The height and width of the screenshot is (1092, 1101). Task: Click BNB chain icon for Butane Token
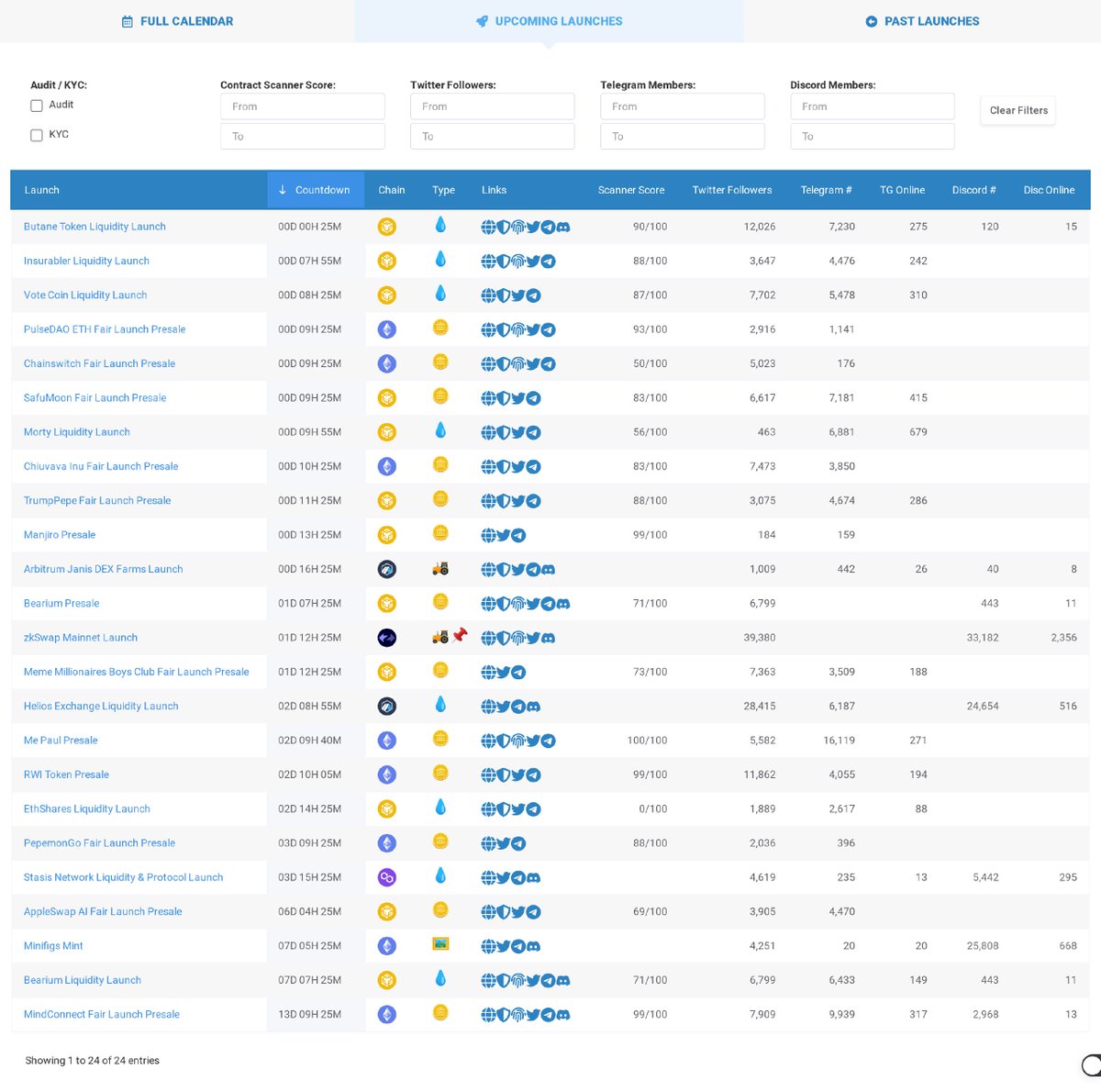click(387, 227)
